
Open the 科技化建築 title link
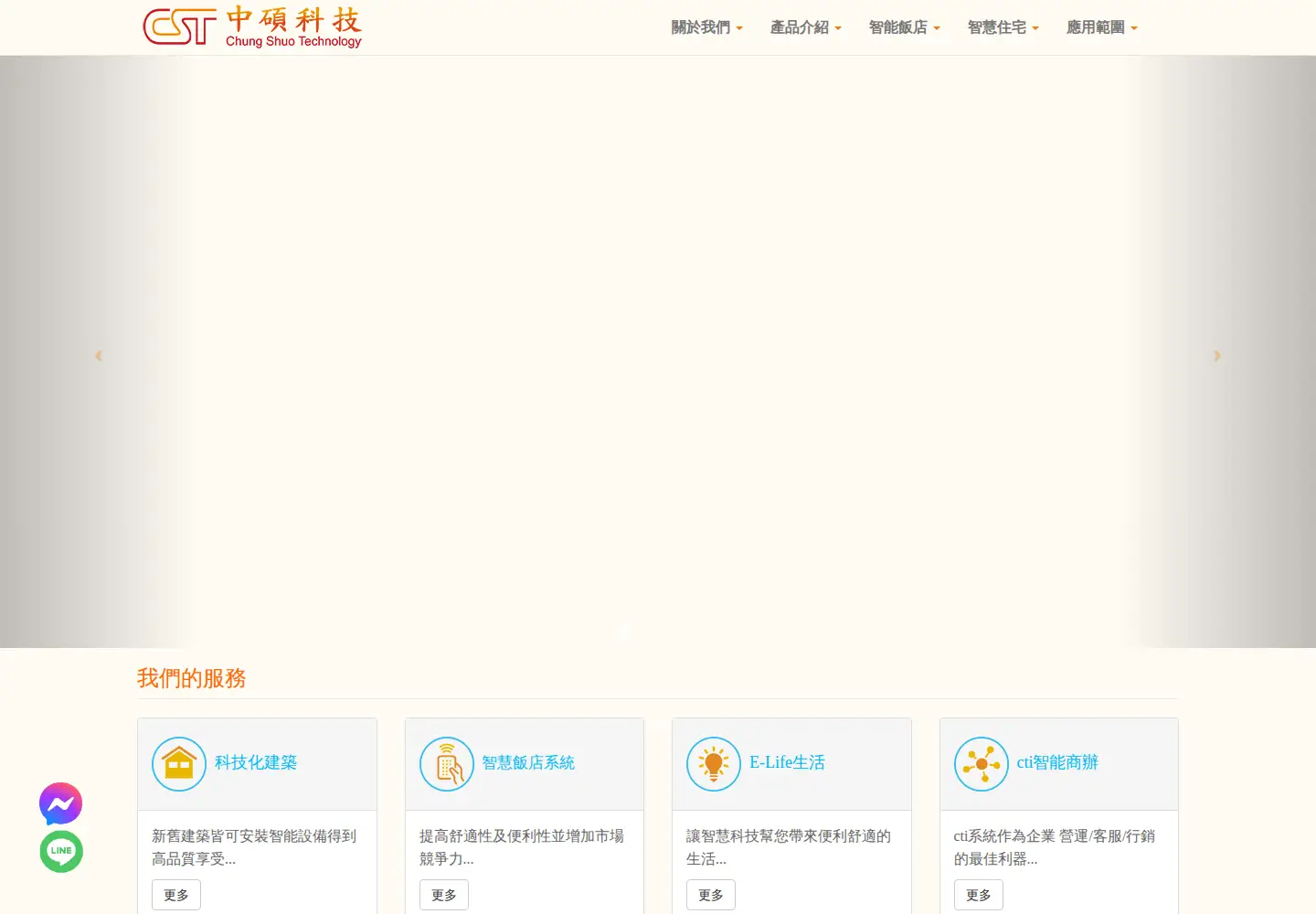click(256, 762)
